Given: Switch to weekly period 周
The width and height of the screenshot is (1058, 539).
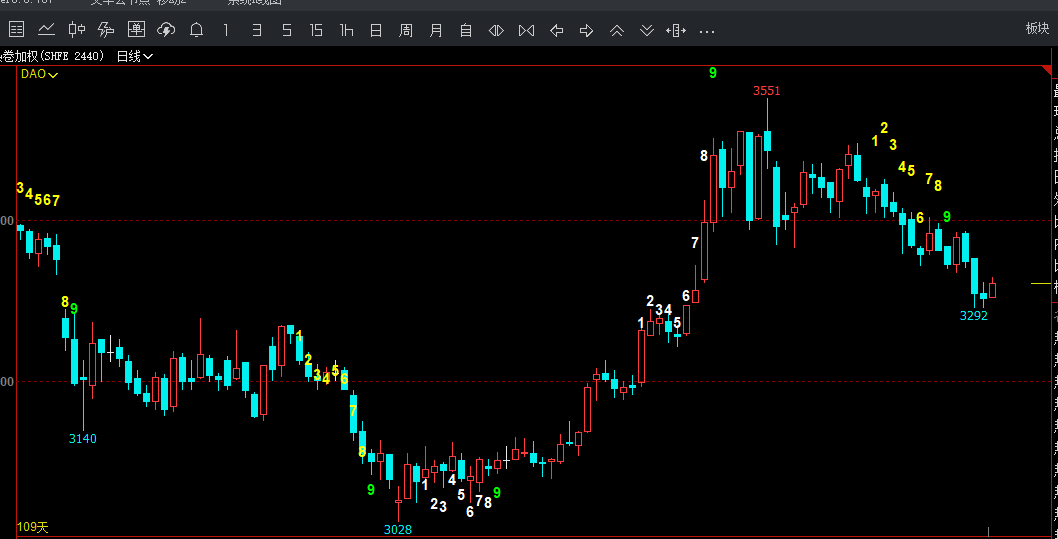Looking at the screenshot, I should (406, 30).
